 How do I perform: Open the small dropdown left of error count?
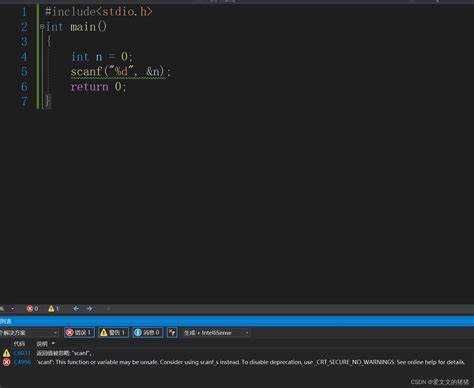(13, 309)
